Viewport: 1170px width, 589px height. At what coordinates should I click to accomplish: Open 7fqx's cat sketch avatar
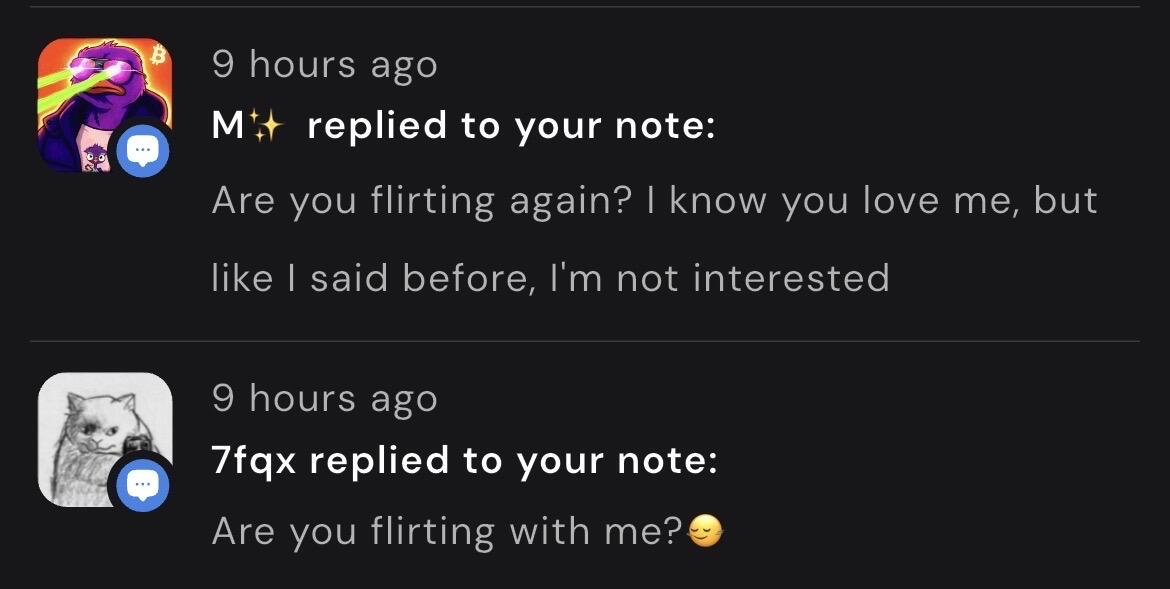click(x=104, y=439)
